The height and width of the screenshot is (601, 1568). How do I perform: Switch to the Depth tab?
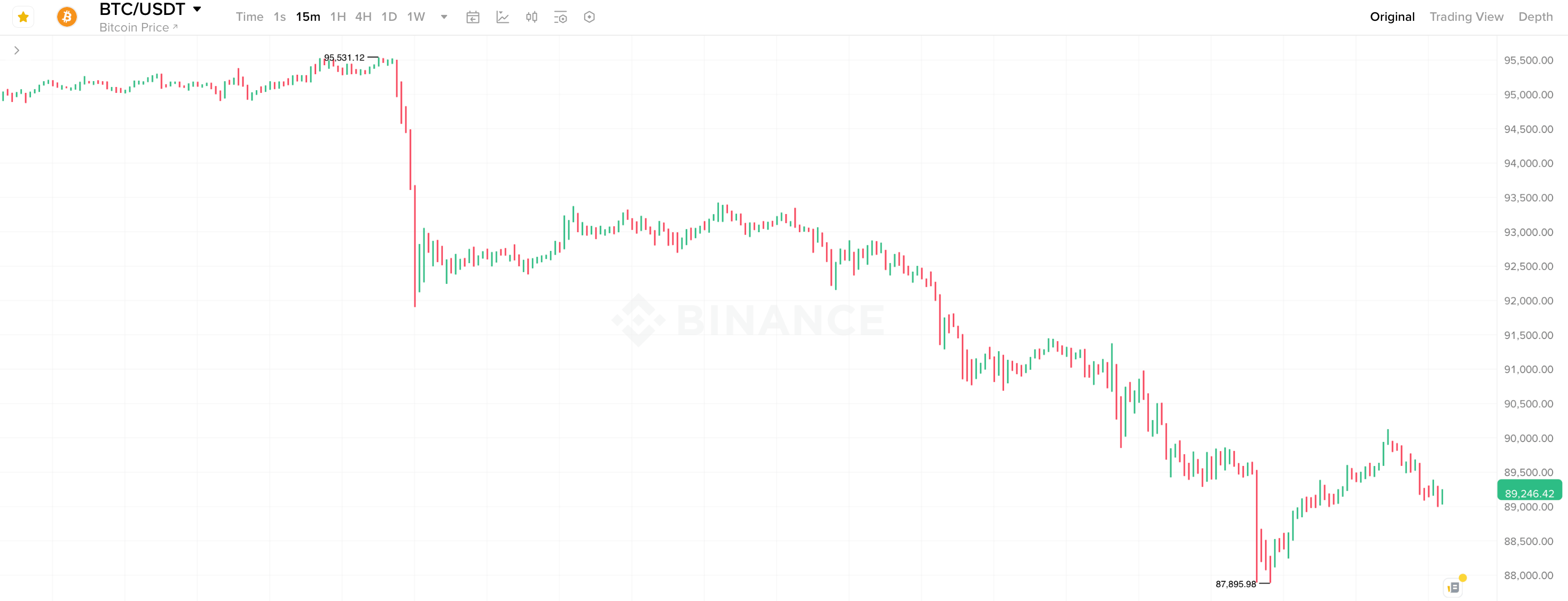[x=1535, y=17]
